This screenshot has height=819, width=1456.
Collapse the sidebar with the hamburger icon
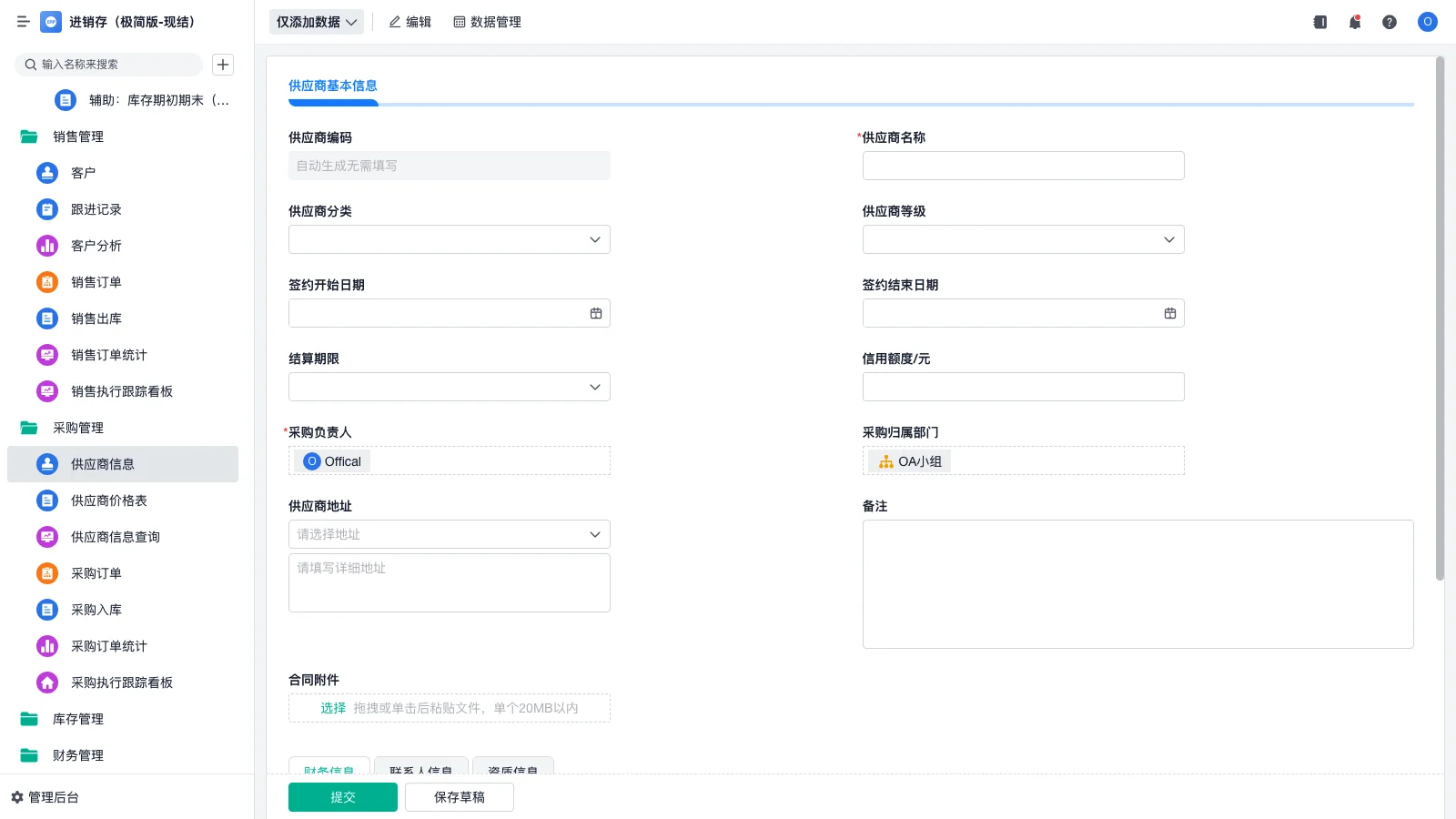coord(24,22)
